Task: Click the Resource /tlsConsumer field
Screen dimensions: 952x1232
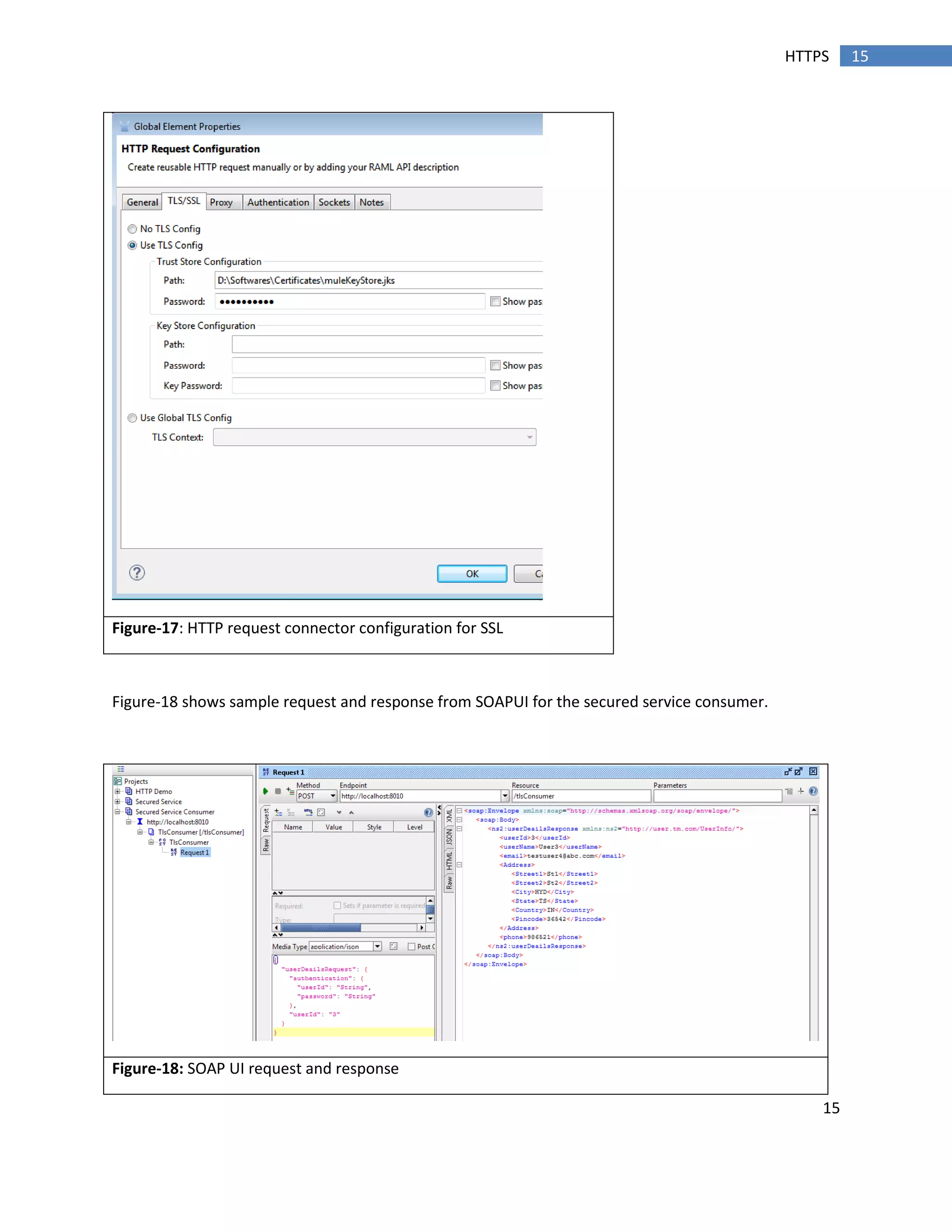Action: click(x=582, y=796)
